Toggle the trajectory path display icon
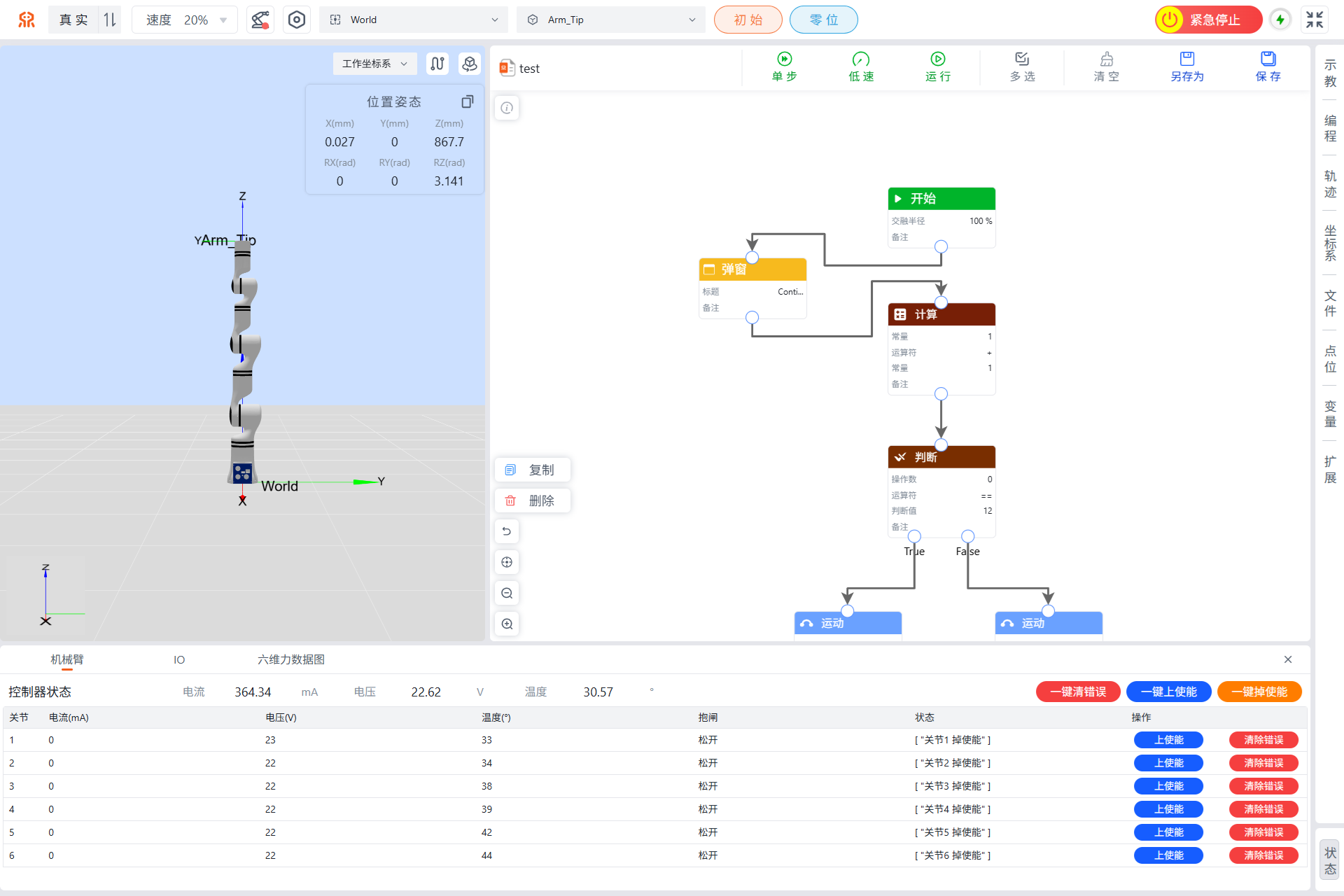The height and width of the screenshot is (896, 1344). point(437,64)
